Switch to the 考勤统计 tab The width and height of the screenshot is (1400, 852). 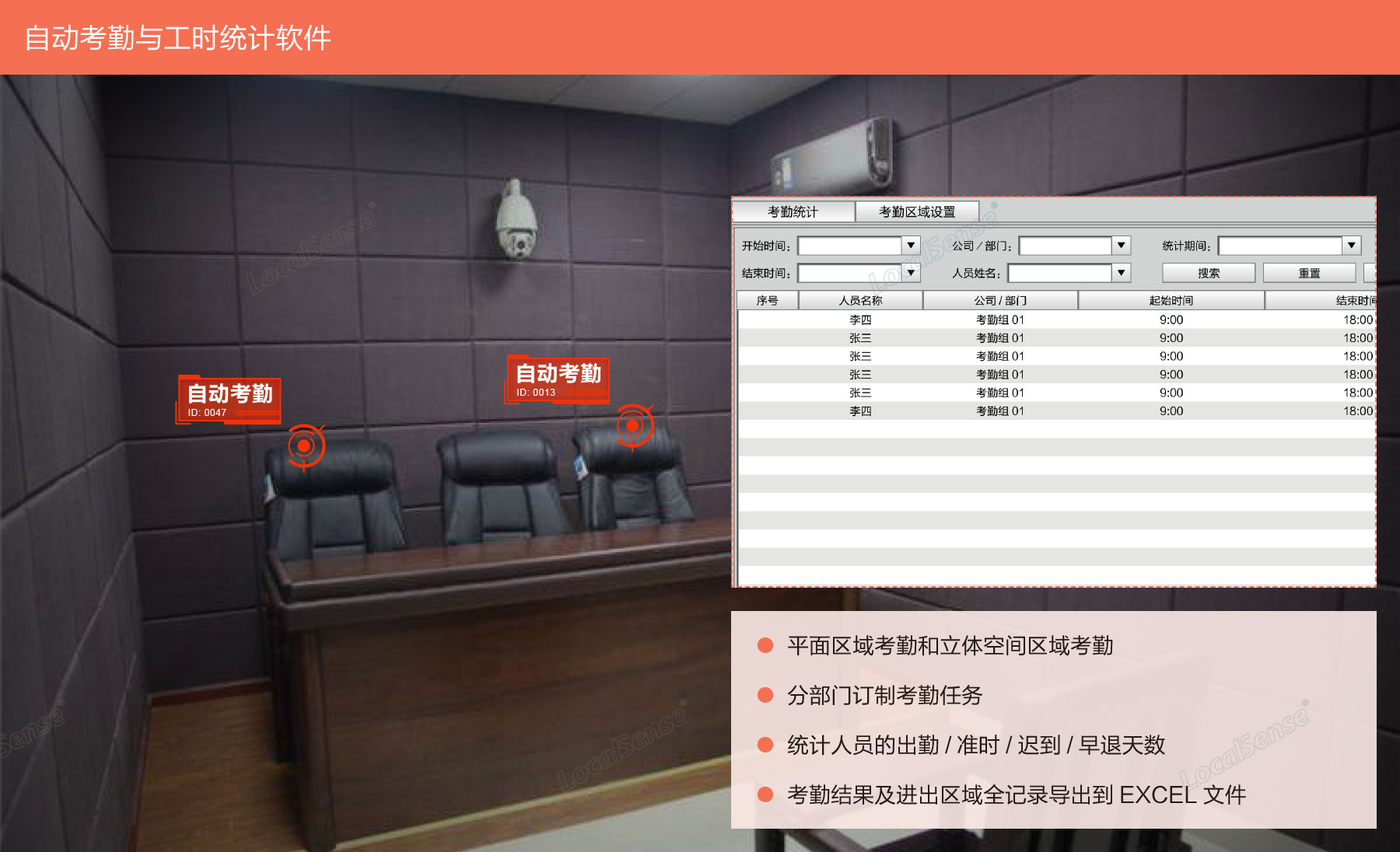coord(793,211)
